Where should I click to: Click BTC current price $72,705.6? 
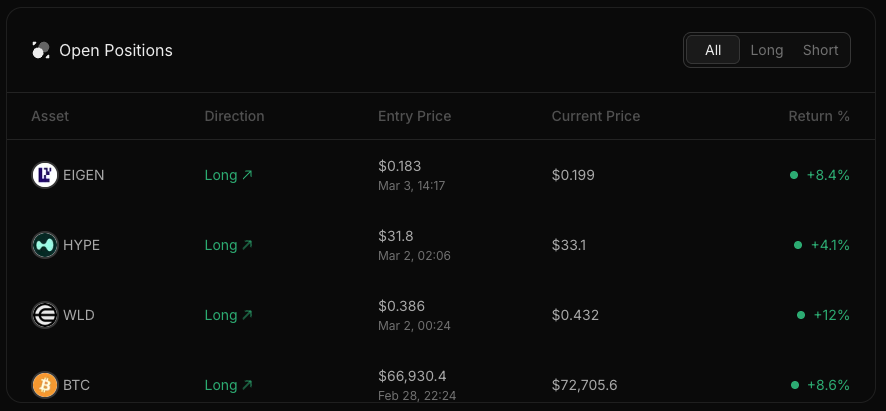pos(584,386)
